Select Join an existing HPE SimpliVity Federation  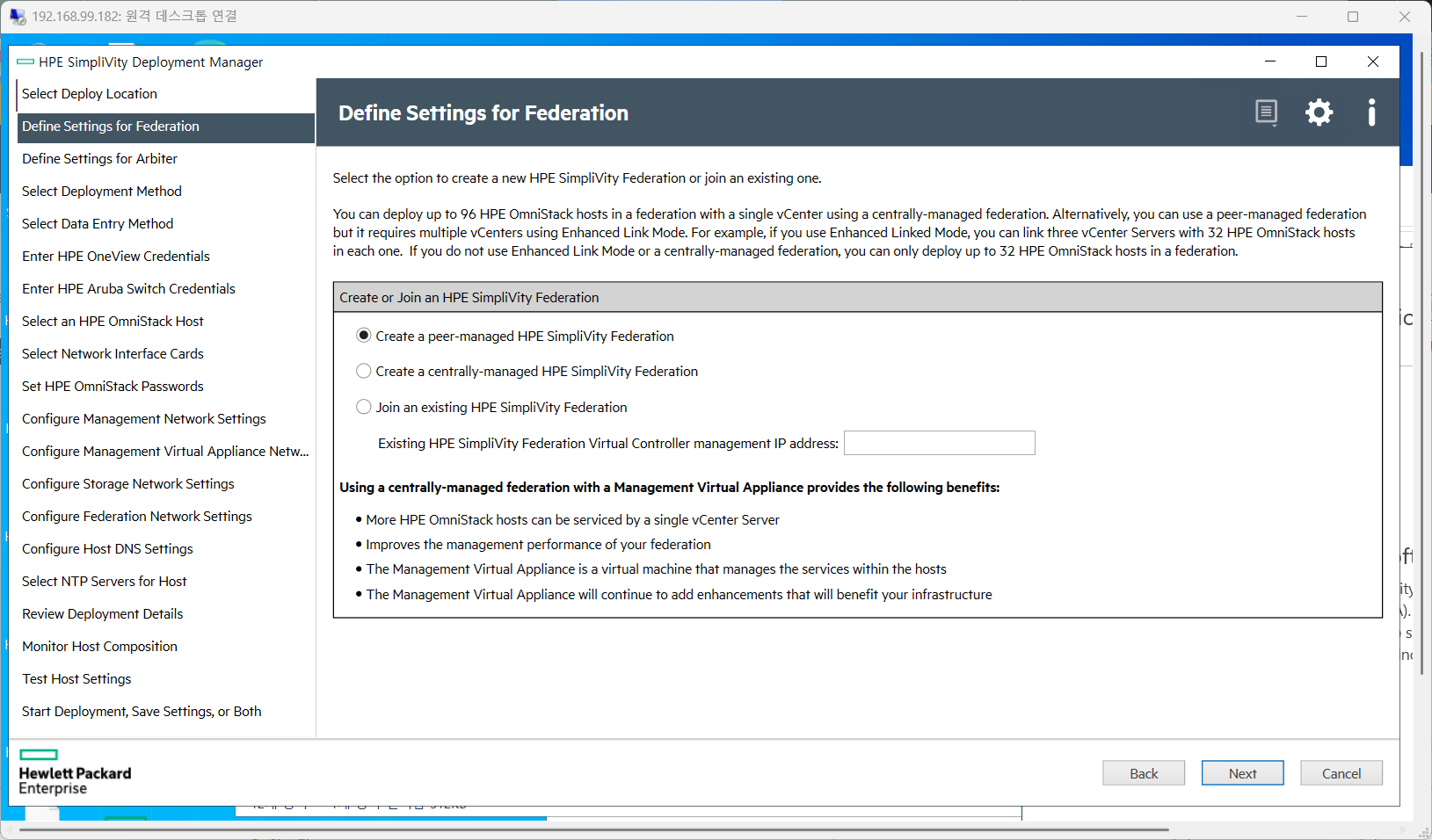click(363, 407)
